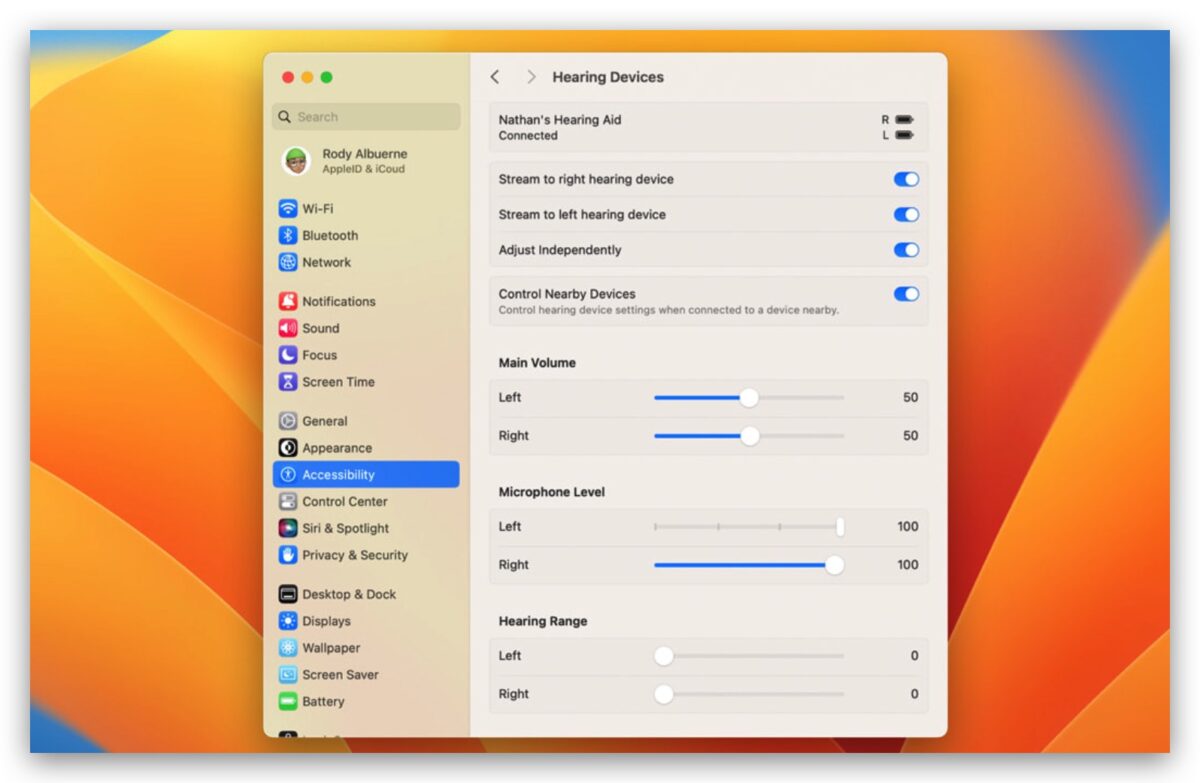This screenshot has width=1200, height=783.
Task: Select Wi-Fi label in the sidebar
Action: point(318,209)
